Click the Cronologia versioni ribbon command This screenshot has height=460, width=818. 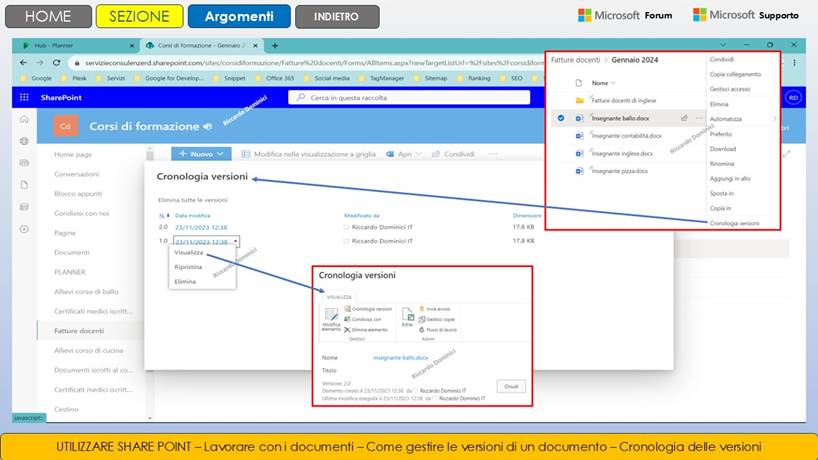pos(368,309)
